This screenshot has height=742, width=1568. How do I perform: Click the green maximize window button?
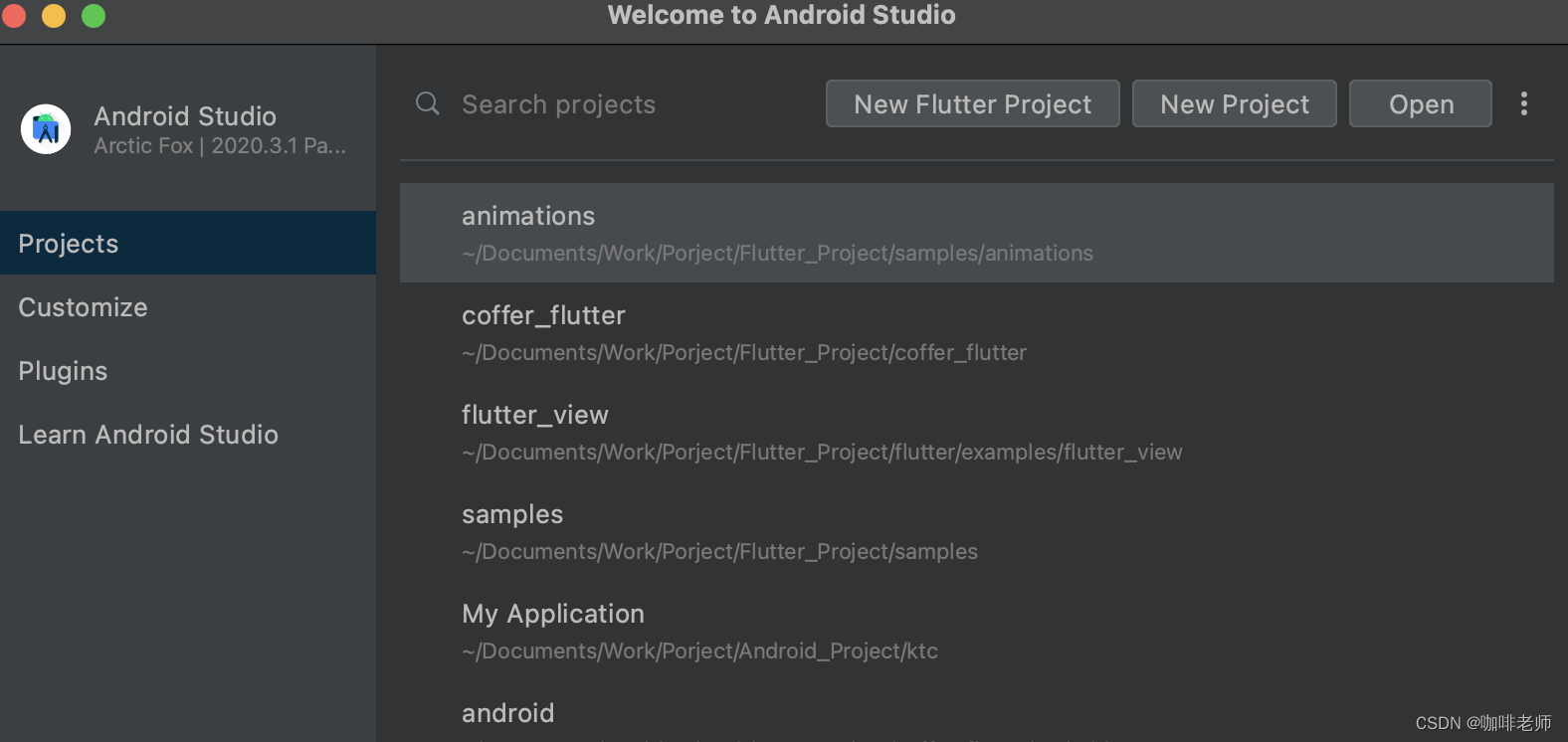click(94, 15)
